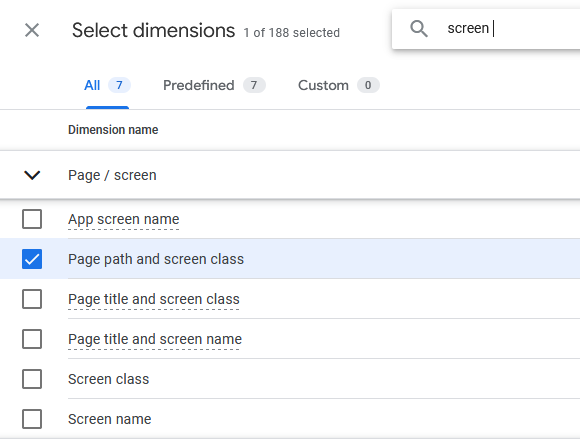Tick the Screen class checkbox
This screenshot has width=580, height=444.
click(32, 379)
